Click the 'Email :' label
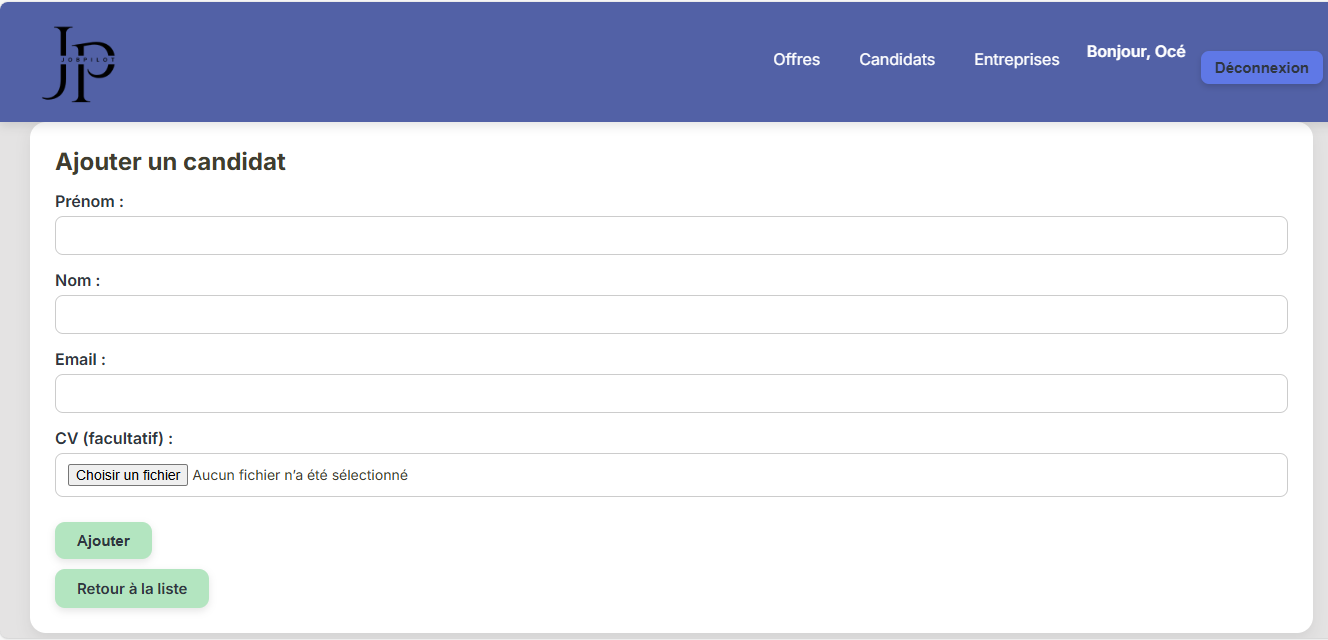1328x640 pixels. coord(80,360)
